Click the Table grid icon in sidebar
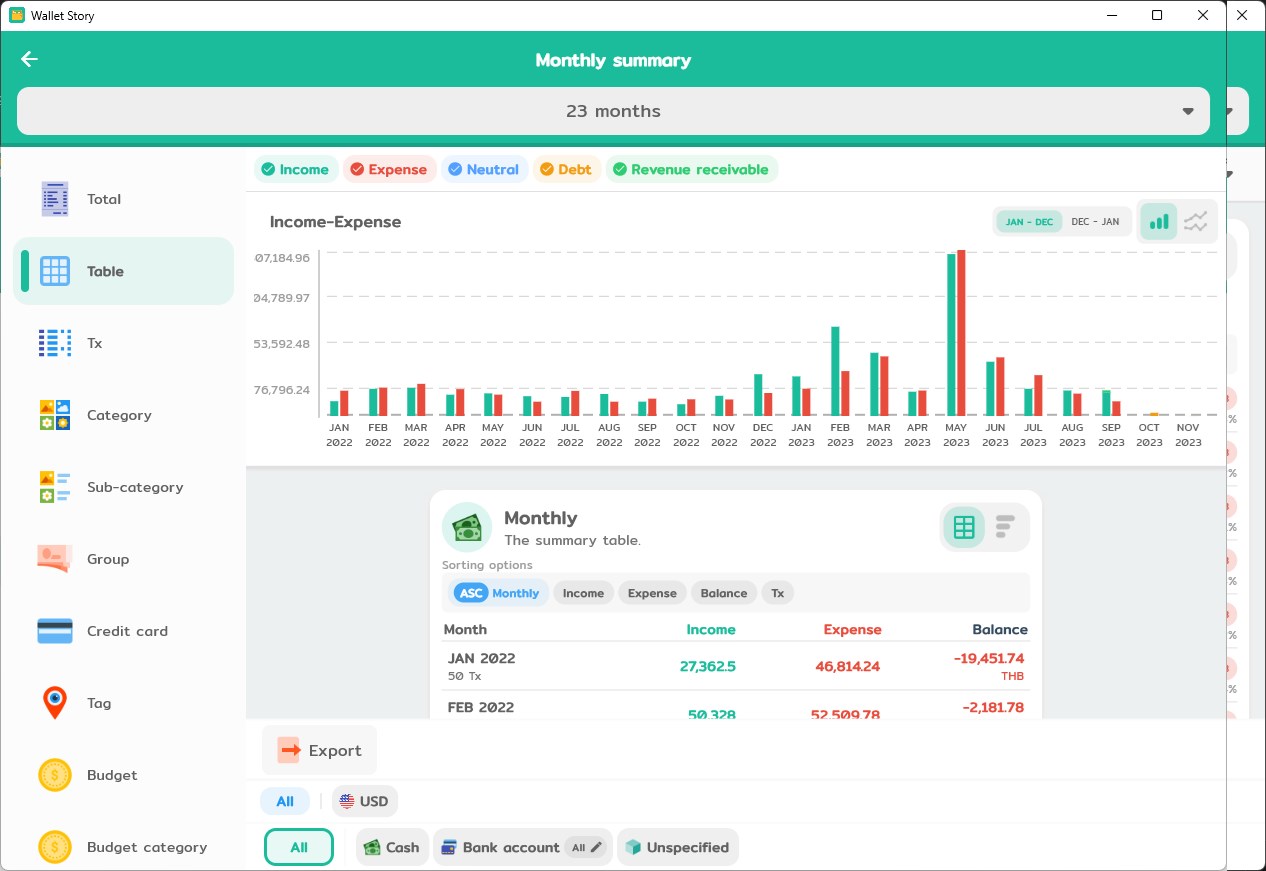1266x871 pixels. (55, 271)
